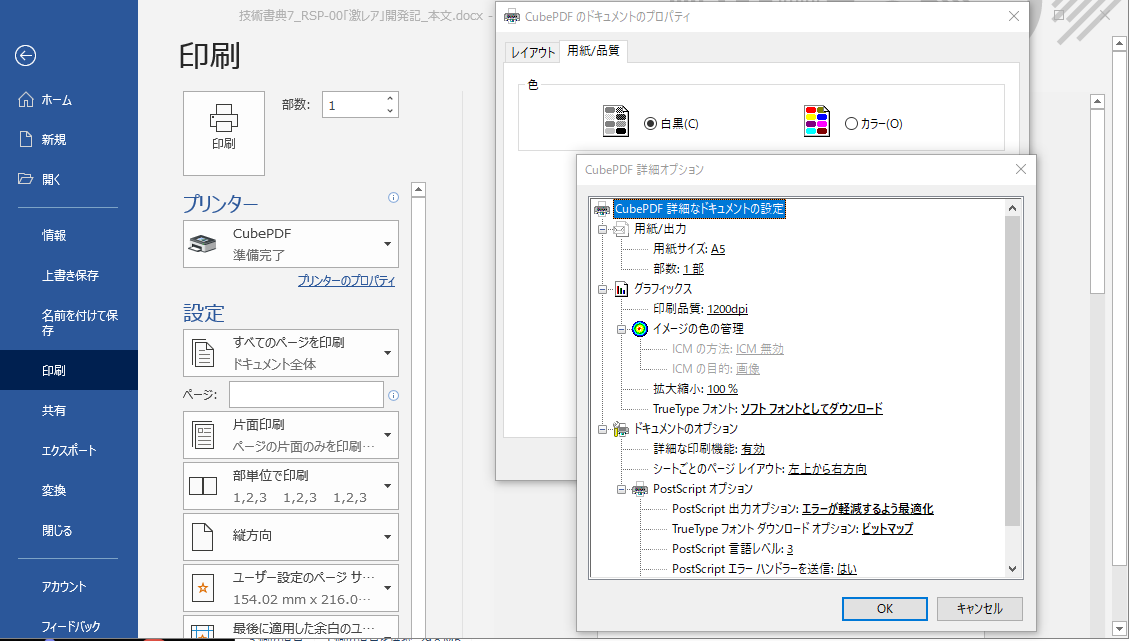Click ソフト フォントとしてダウンロード value
The height and width of the screenshot is (641, 1129).
coord(811,409)
